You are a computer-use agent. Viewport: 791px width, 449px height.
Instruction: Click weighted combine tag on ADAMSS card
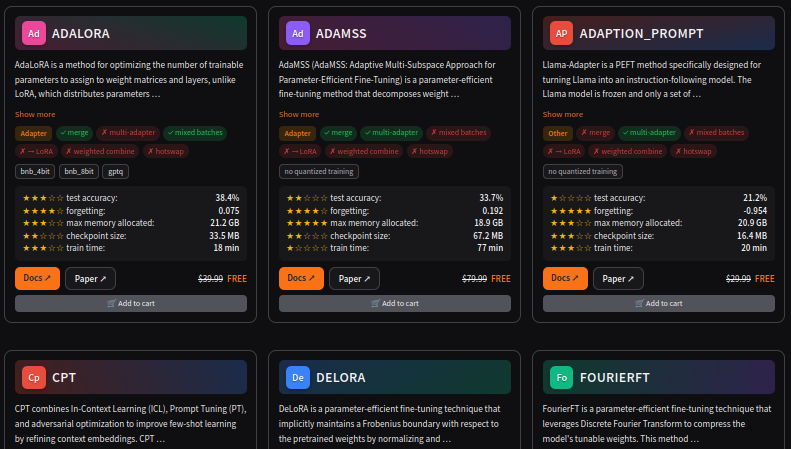(364, 151)
